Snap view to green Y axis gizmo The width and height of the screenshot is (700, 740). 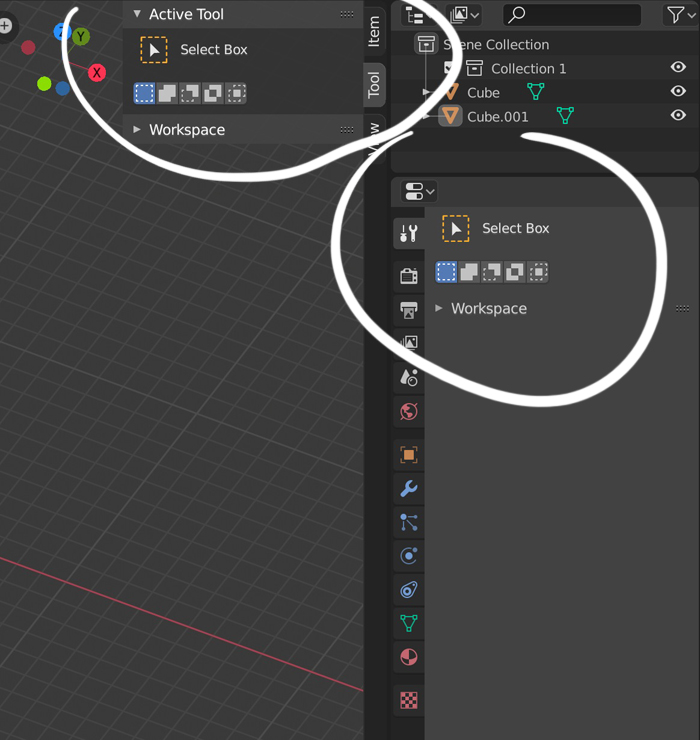point(81,36)
